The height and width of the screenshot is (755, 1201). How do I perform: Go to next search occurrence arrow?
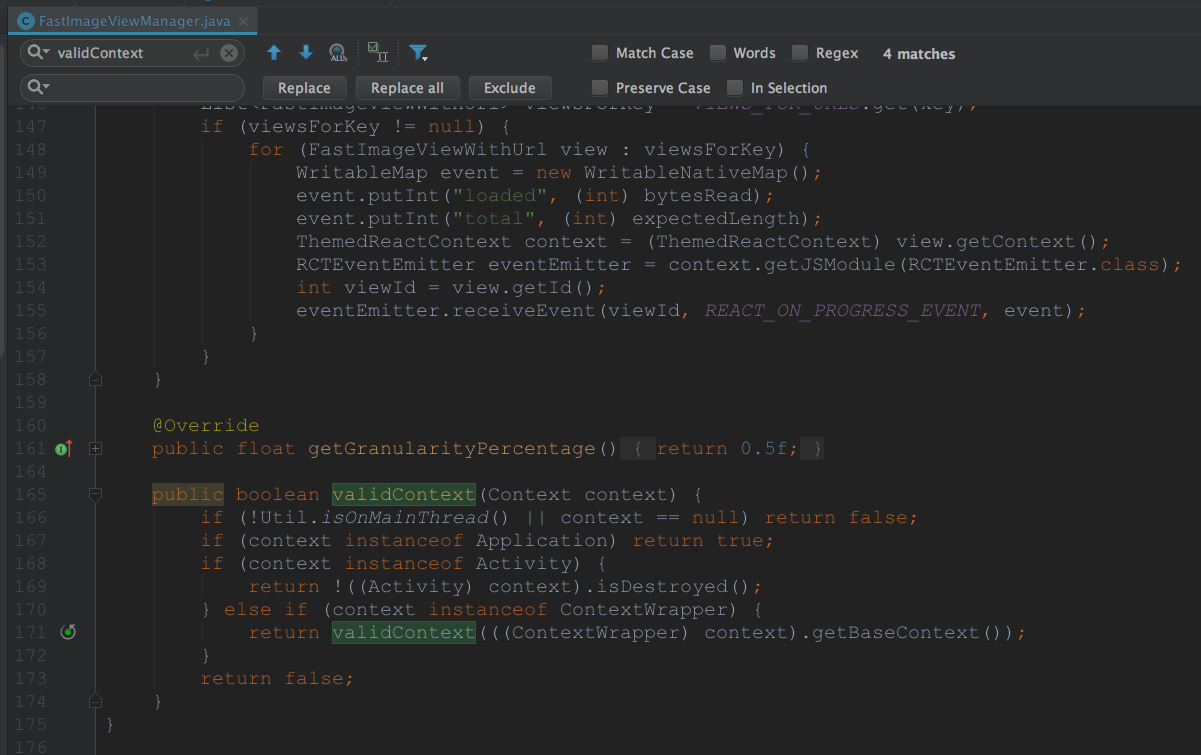tap(306, 53)
